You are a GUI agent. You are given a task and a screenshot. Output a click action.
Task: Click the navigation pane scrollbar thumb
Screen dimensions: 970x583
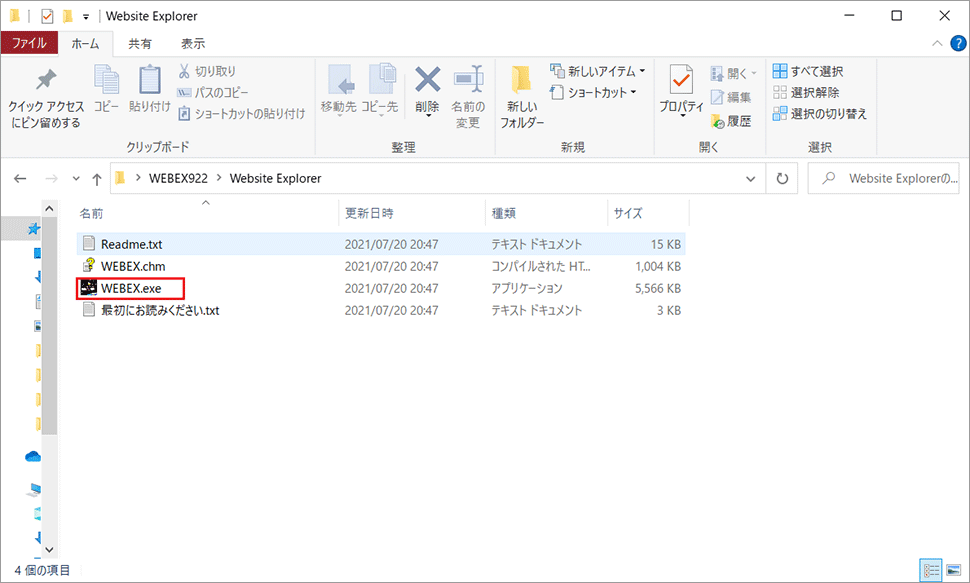click(x=49, y=327)
